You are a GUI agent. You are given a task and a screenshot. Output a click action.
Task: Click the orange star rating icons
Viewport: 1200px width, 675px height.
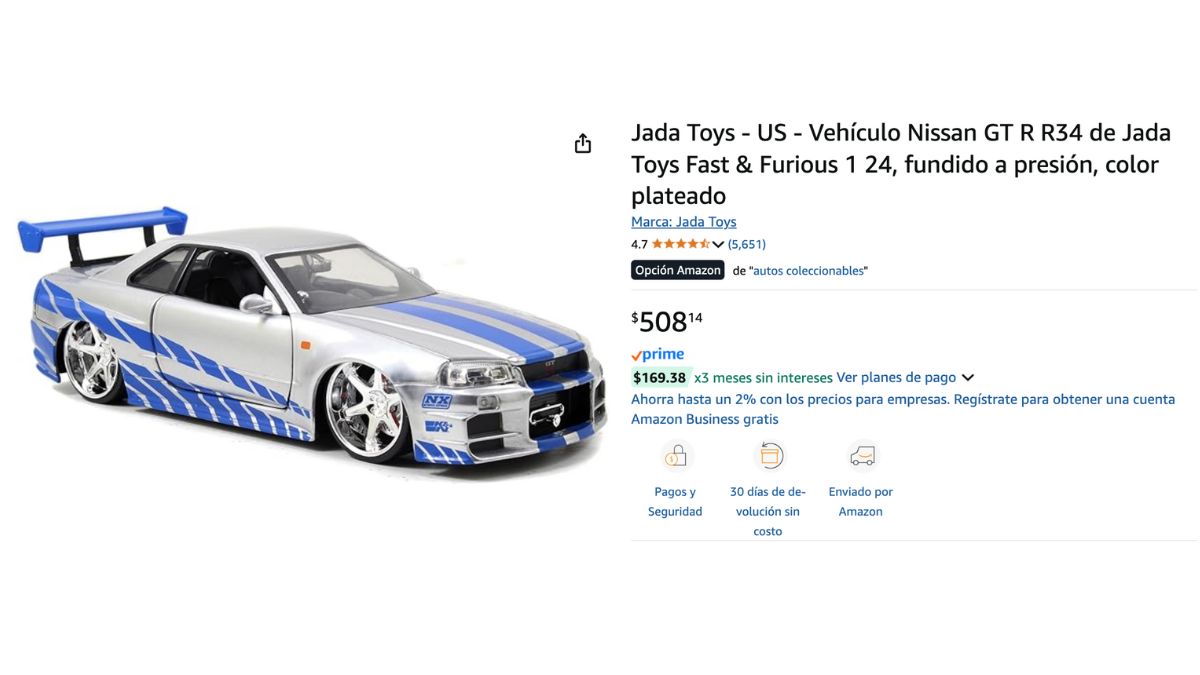point(681,244)
